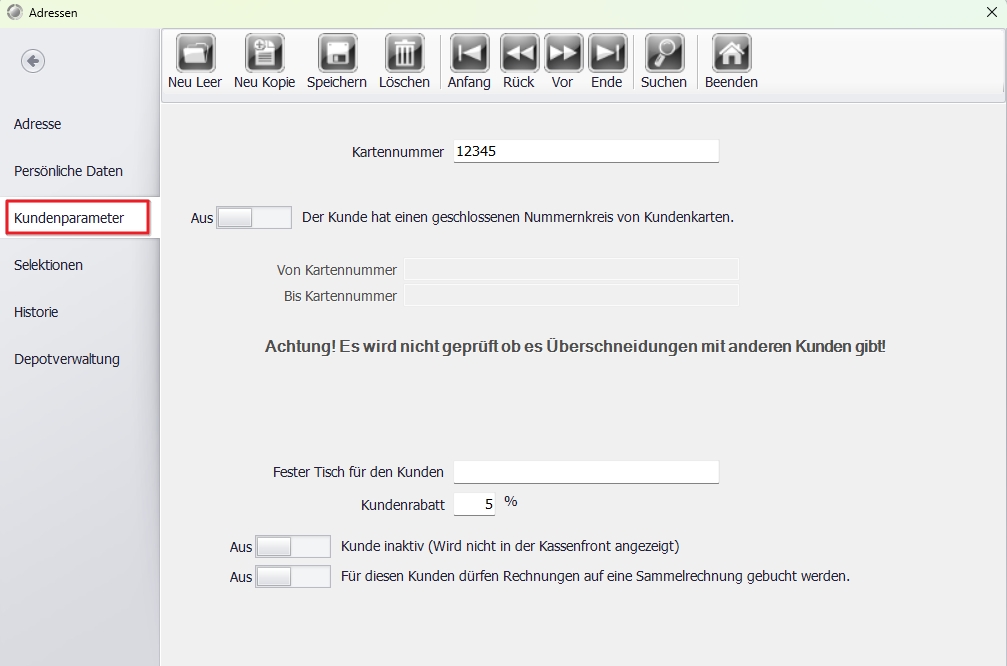Go back one record with Rück
The width and height of the screenshot is (1007, 666).
[520, 53]
